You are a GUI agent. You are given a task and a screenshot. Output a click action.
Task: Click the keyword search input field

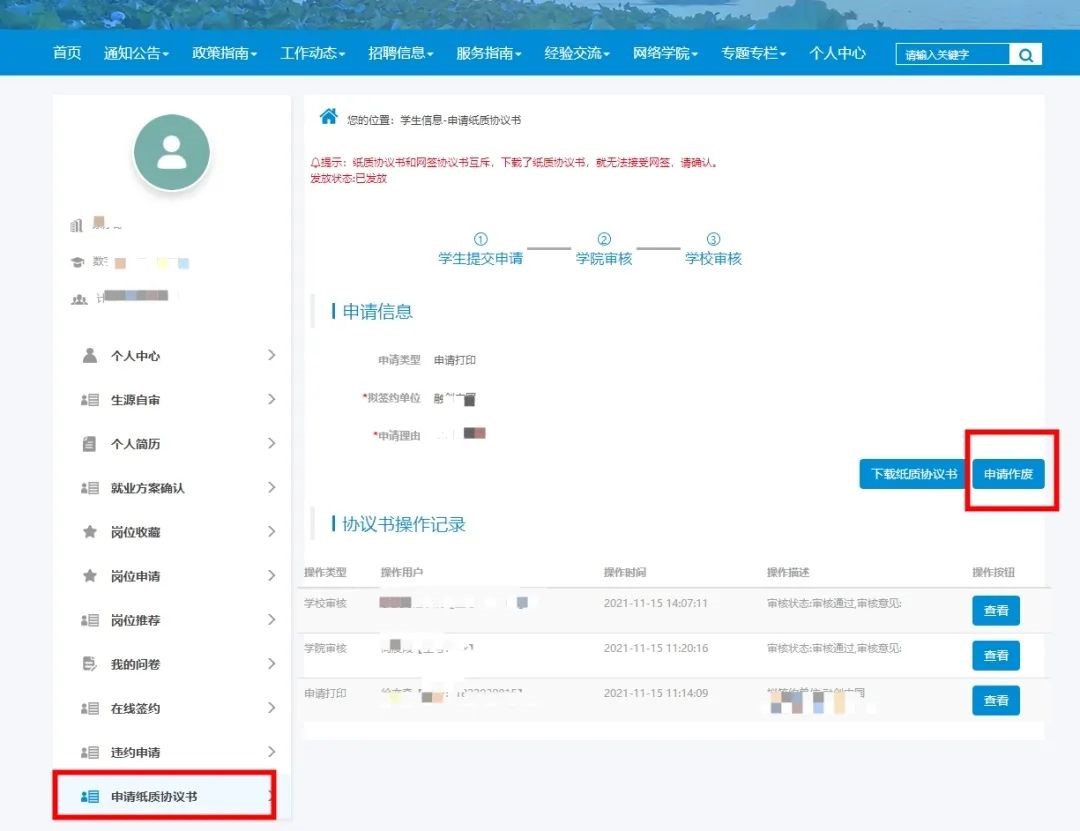click(x=952, y=55)
